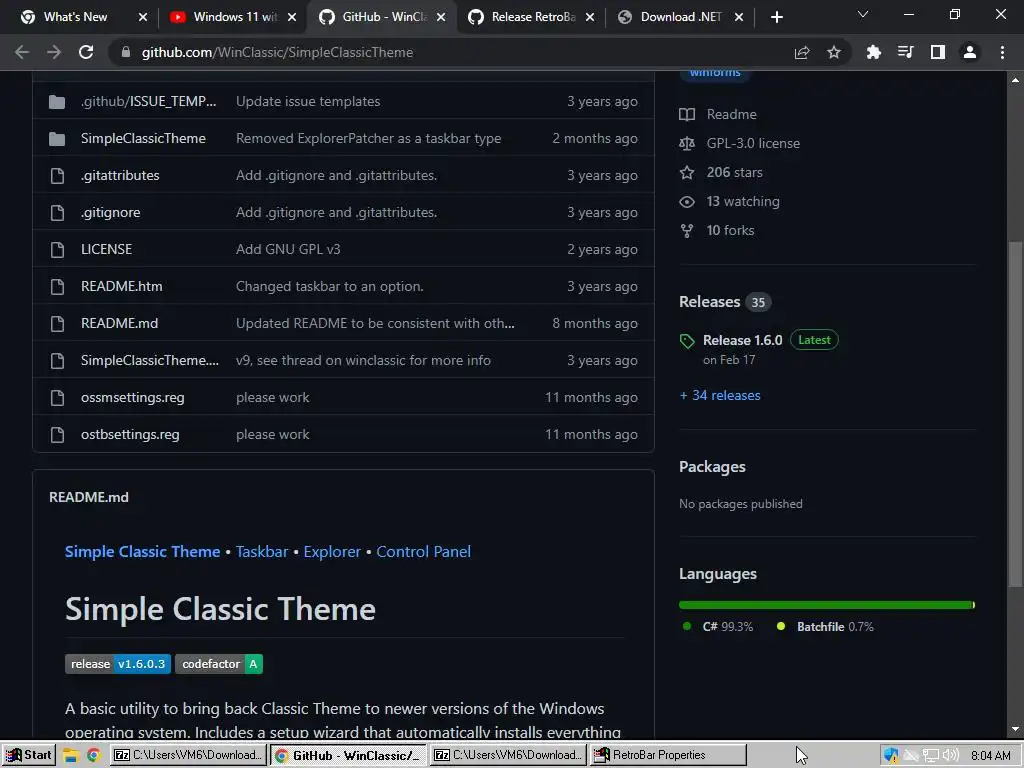Open the Taskbar README link

pyautogui.click(x=262, y=551)
